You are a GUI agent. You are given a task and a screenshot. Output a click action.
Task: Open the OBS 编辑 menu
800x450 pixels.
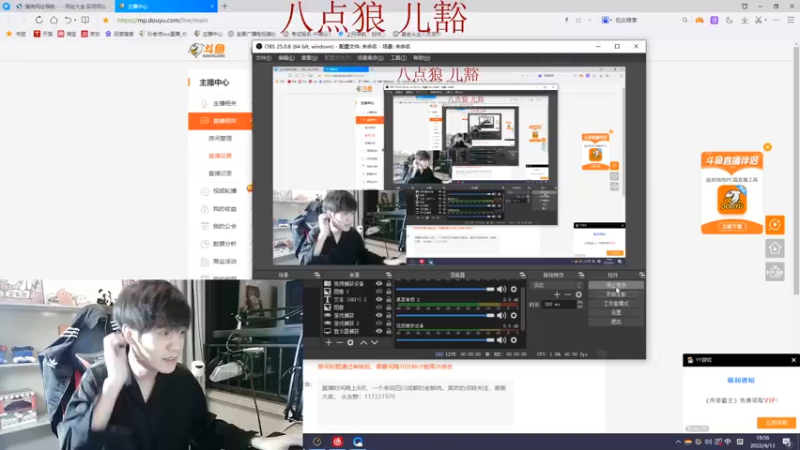[x=286, y=58]
